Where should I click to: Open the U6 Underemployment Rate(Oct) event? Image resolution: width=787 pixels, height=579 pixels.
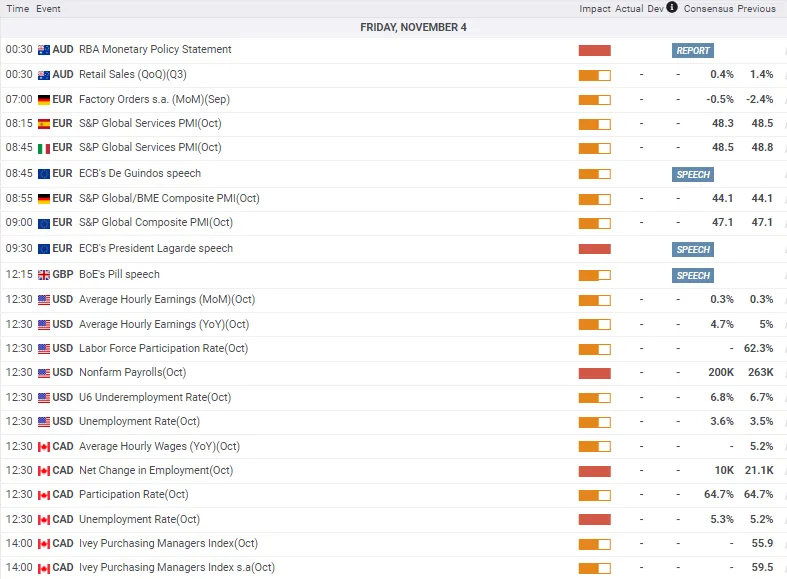point(155,397)
